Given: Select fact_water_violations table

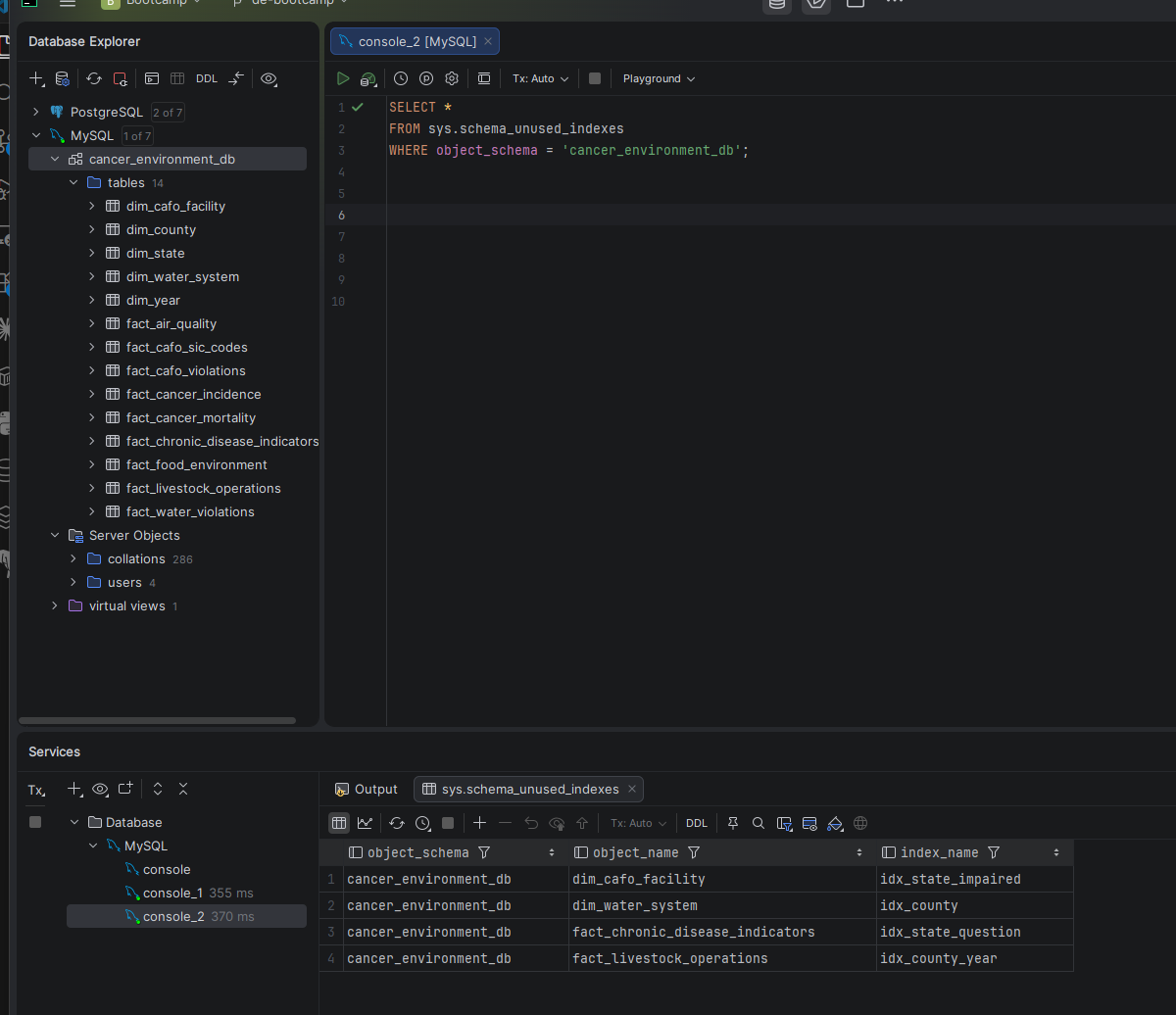Looking at the screenshot, I should pyautogui.click(x=190, y=511).
